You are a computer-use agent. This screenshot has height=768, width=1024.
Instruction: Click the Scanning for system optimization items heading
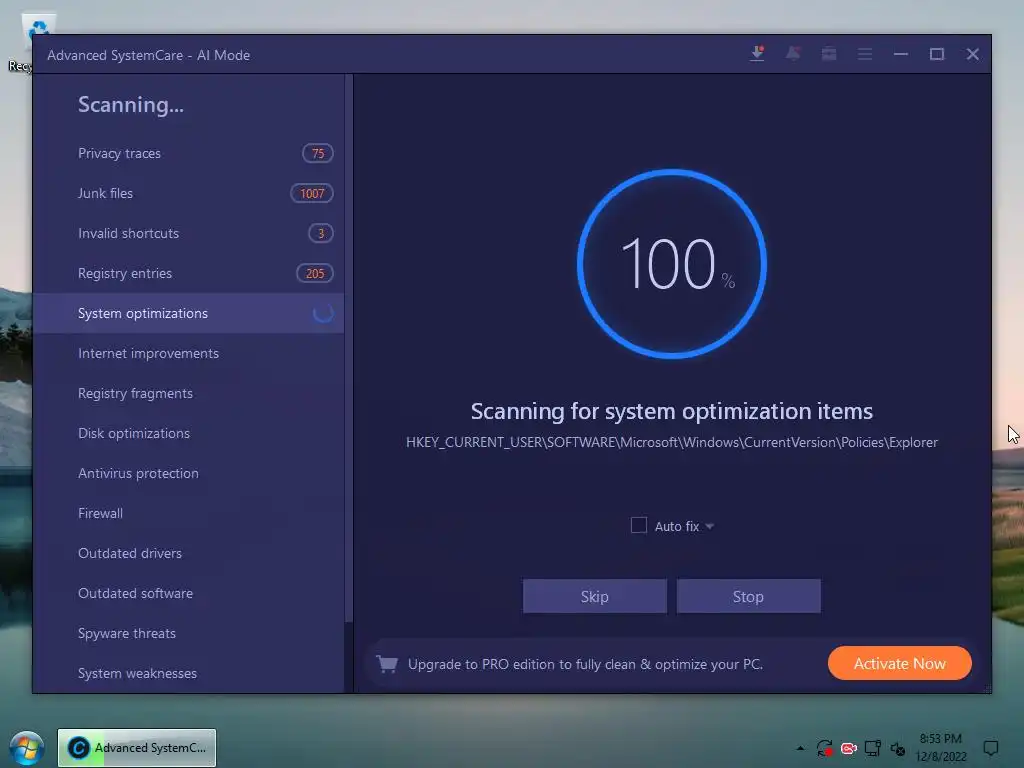pos(671,411)
